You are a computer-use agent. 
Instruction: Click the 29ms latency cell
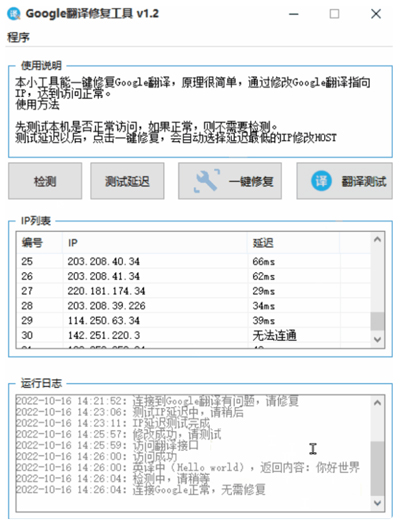(x=264, y=291)
